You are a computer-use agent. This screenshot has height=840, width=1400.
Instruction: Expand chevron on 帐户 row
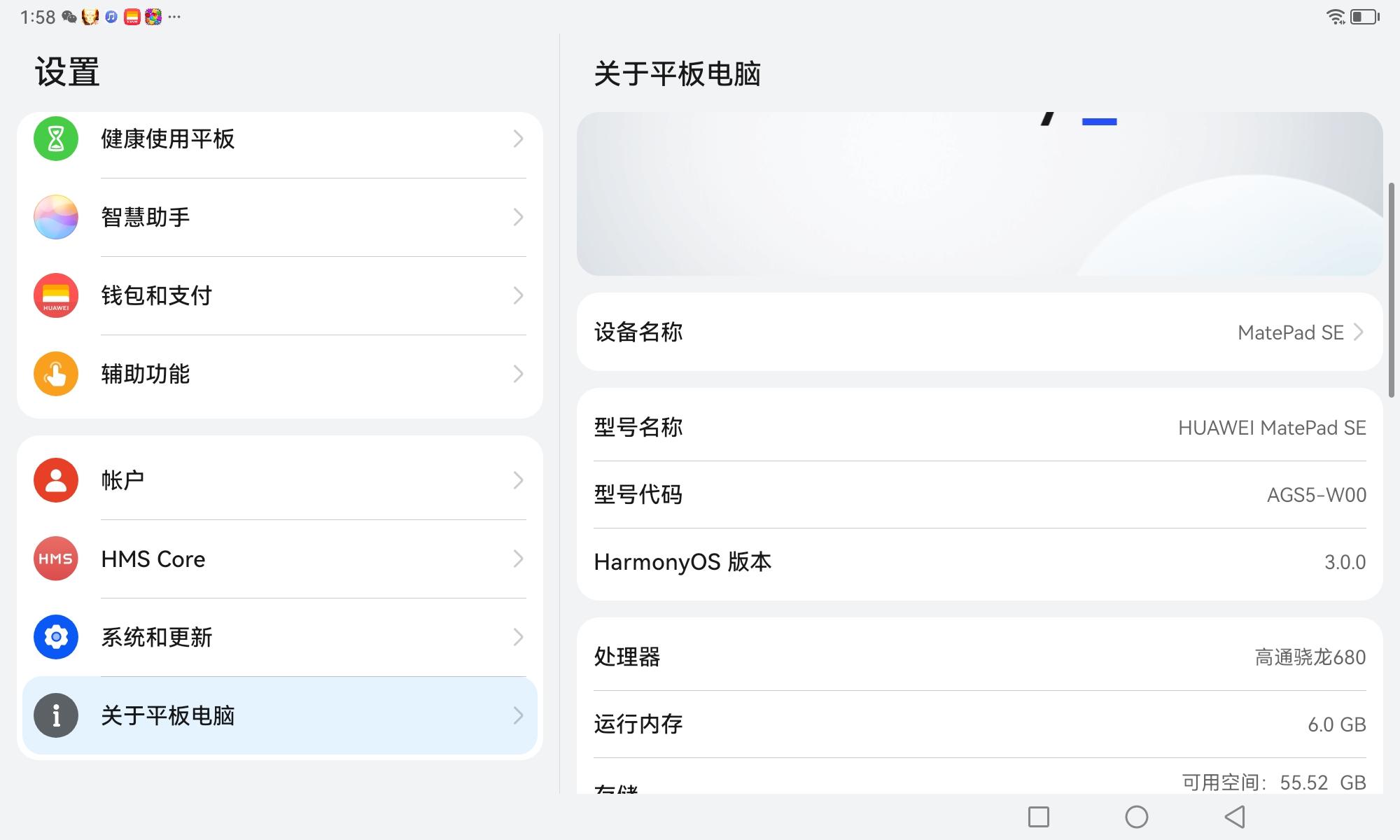(518, 480)
